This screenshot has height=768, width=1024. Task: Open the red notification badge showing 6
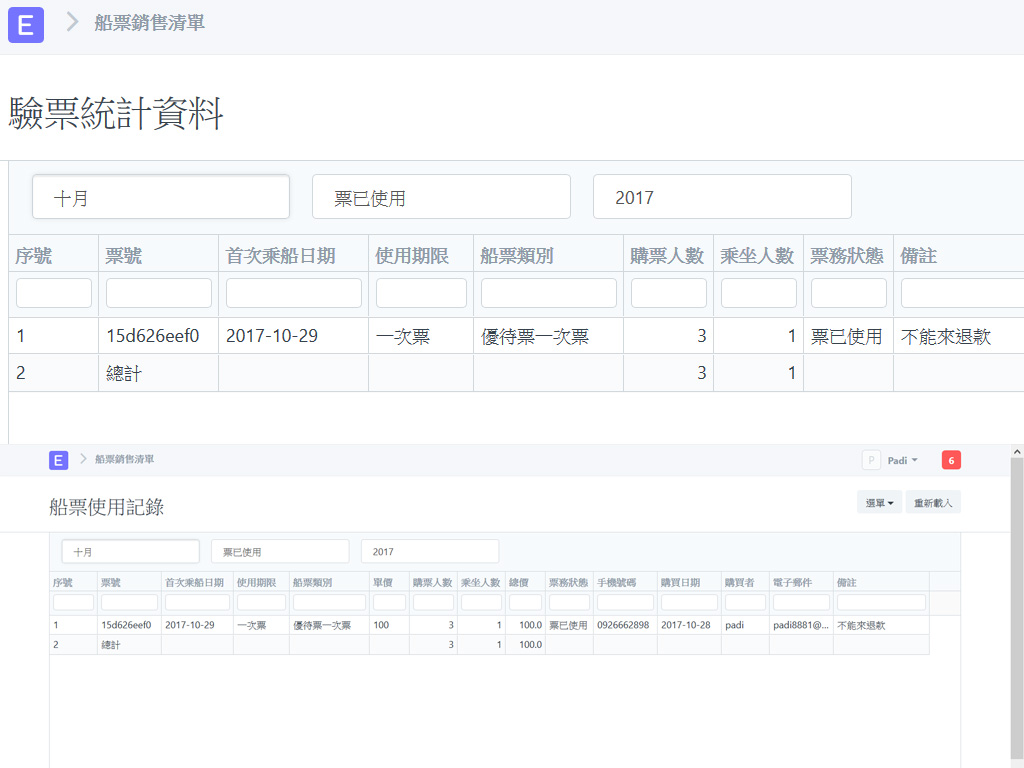[x=951, y=460]
